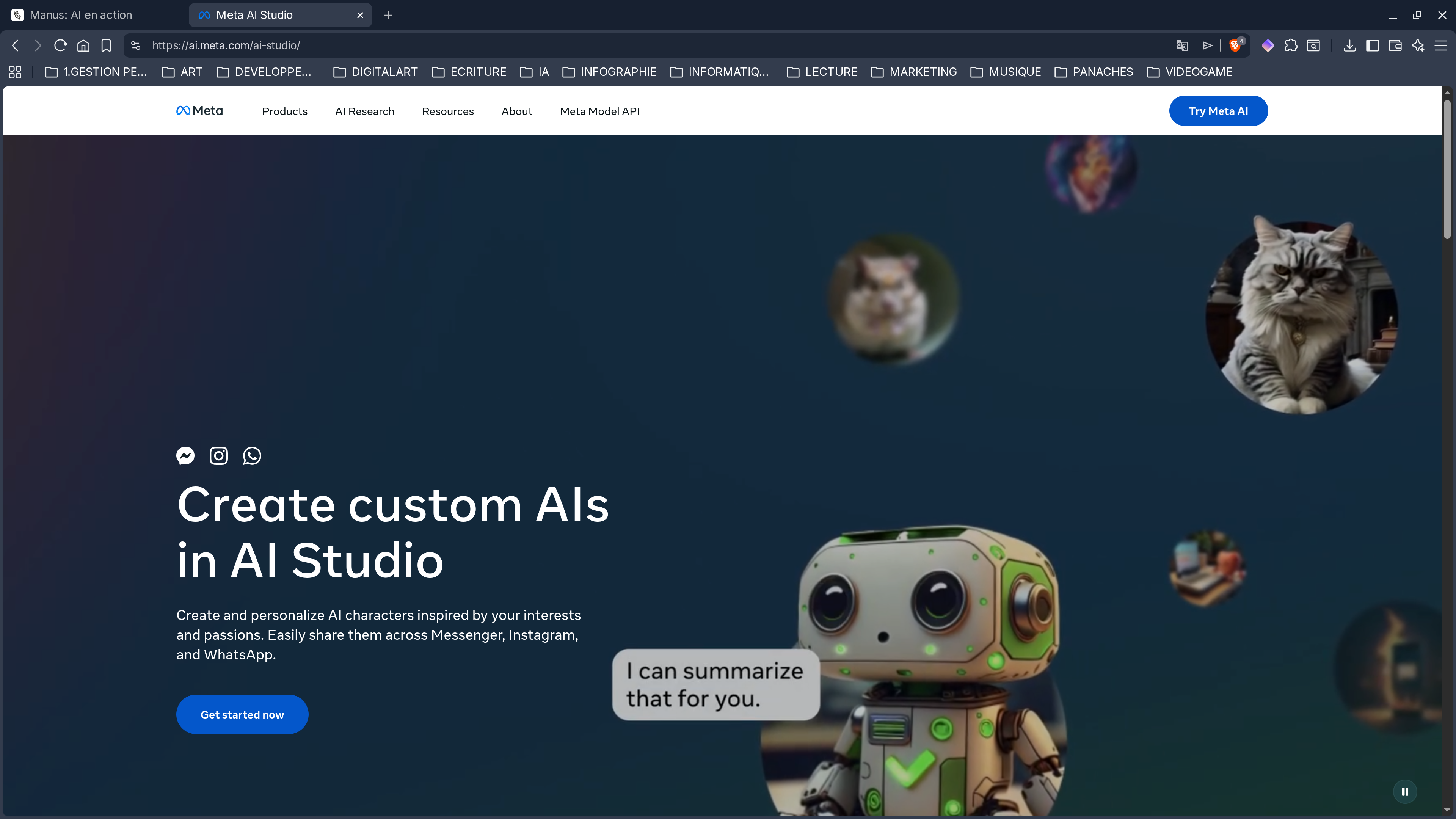Toggle the sidebar panel icon
The image size is (1456, 819).
[1372, 45]
